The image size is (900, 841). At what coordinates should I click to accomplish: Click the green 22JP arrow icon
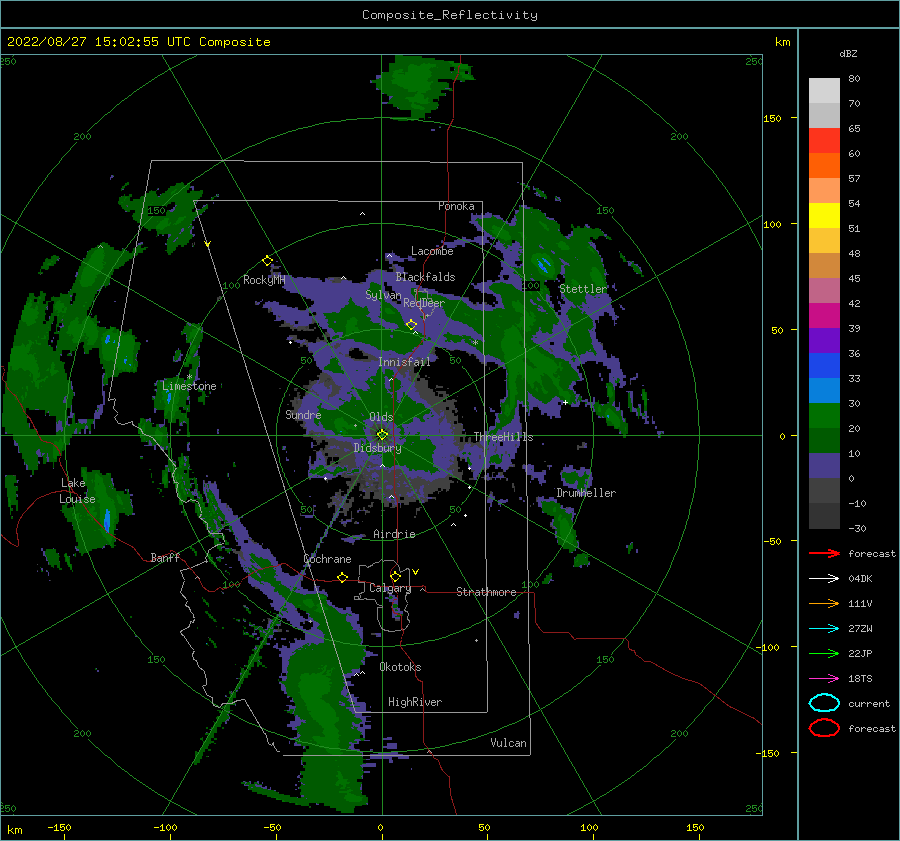824,653
